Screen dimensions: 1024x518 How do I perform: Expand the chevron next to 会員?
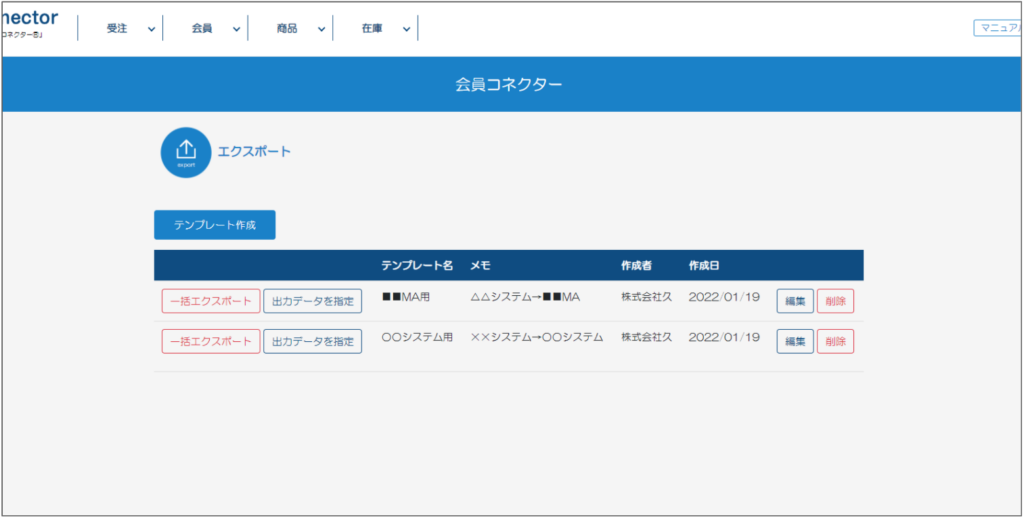point(236,29)
